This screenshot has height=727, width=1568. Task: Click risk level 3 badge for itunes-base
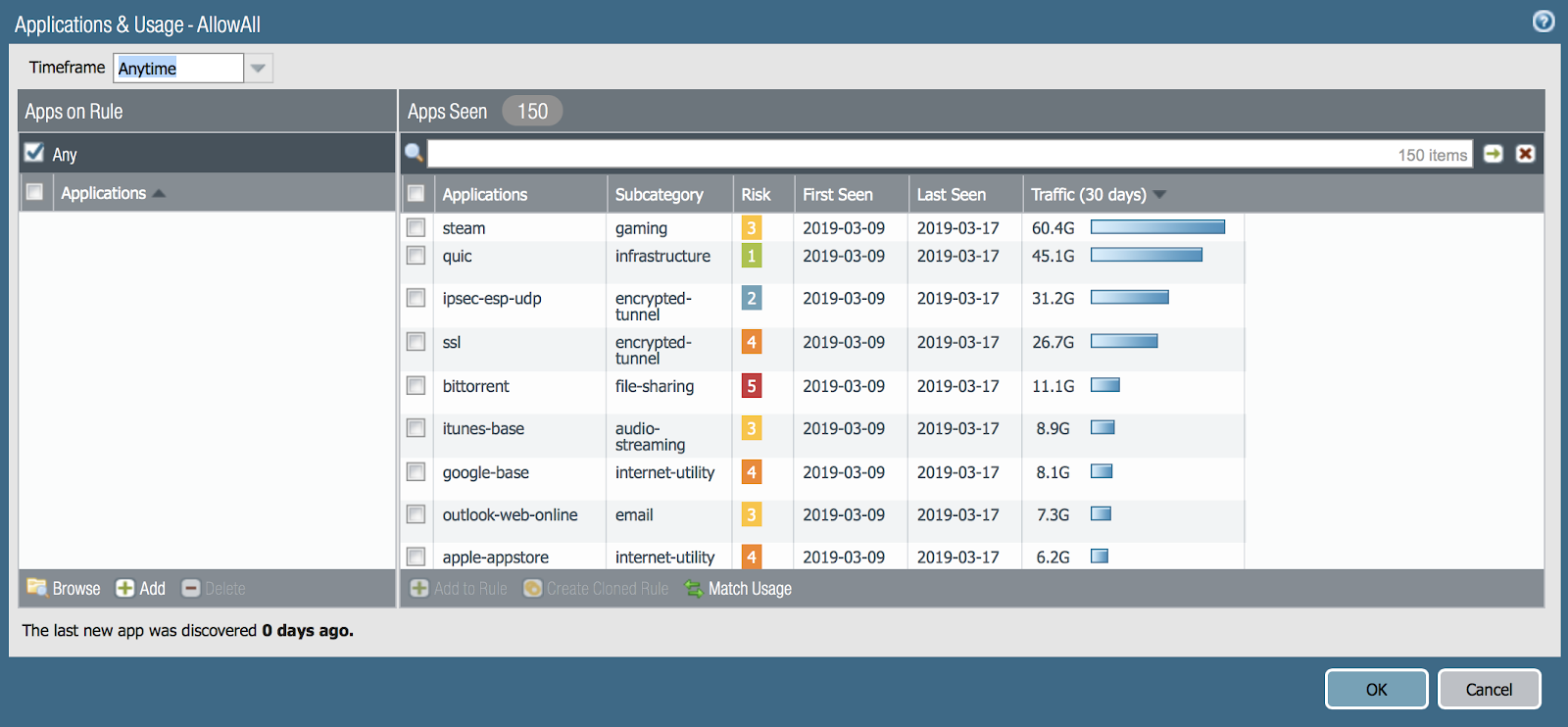pyautogui.click(x=752, y=428)
